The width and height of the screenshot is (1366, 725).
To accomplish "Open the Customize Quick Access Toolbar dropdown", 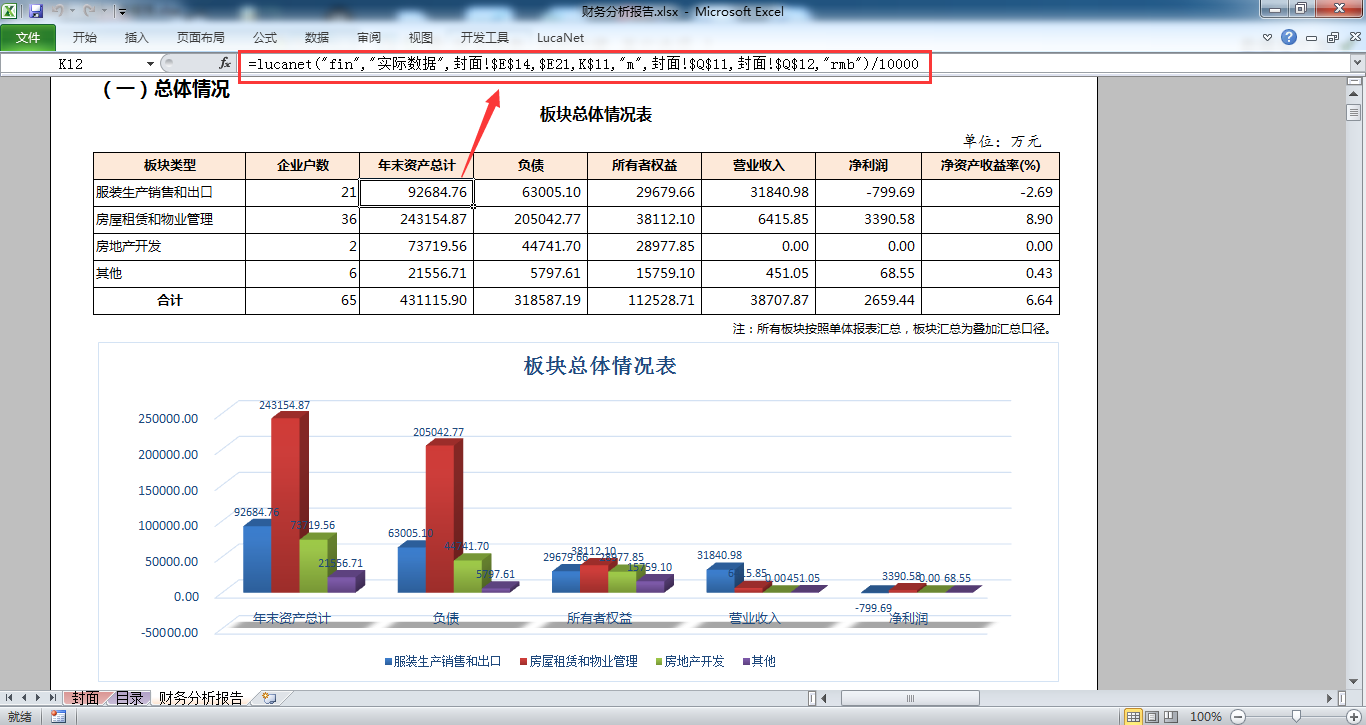I will (x=122, y=12).
